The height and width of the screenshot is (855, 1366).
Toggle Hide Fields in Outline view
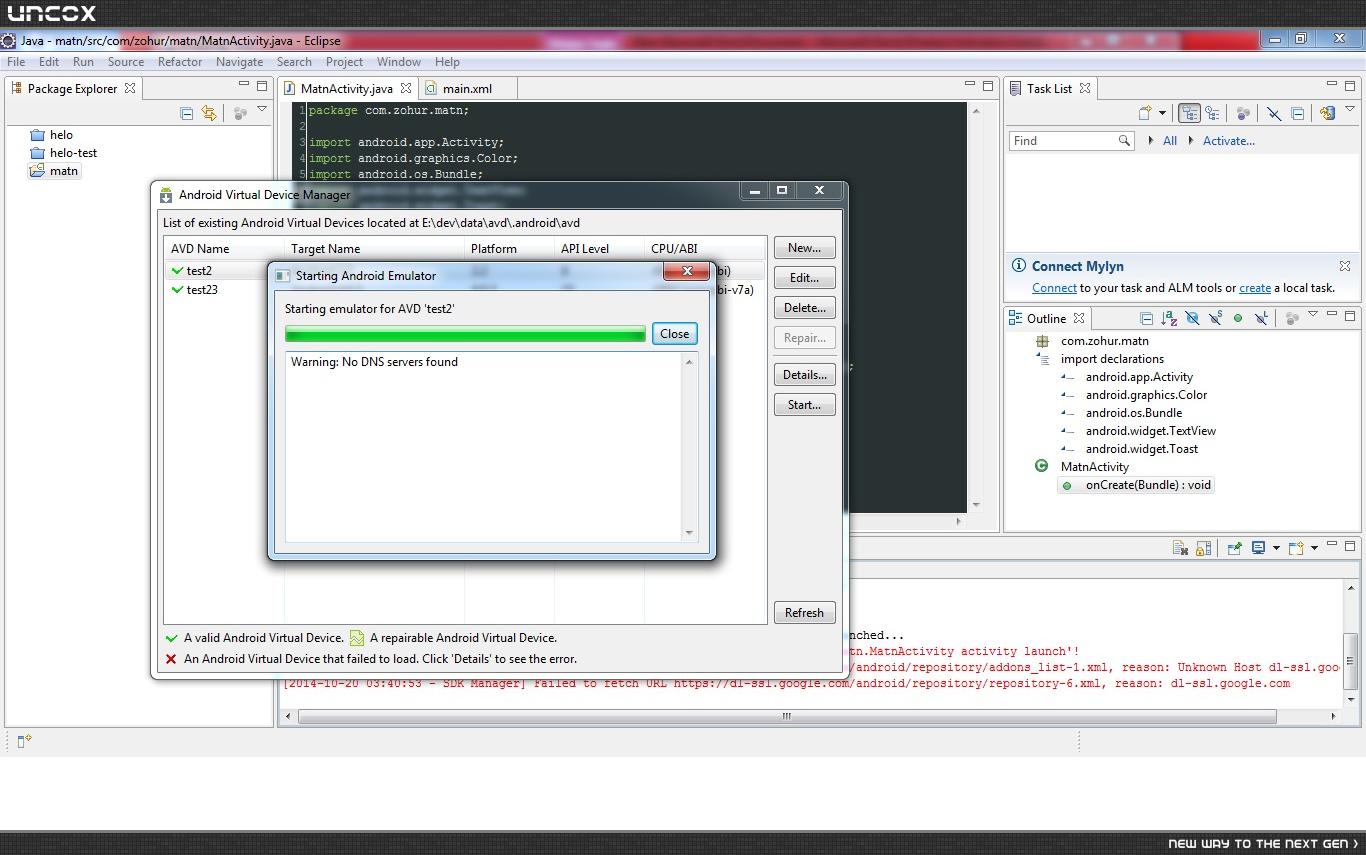tap(1192, 318)
